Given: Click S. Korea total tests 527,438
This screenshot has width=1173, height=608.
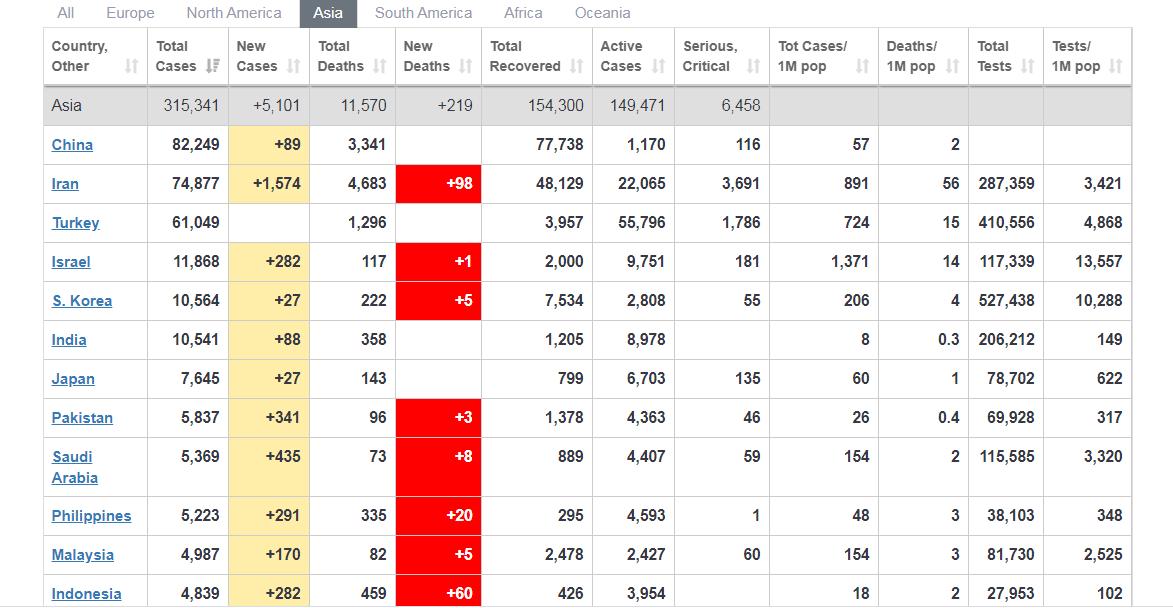Looking at the screenshot, I should point(1006,300).
